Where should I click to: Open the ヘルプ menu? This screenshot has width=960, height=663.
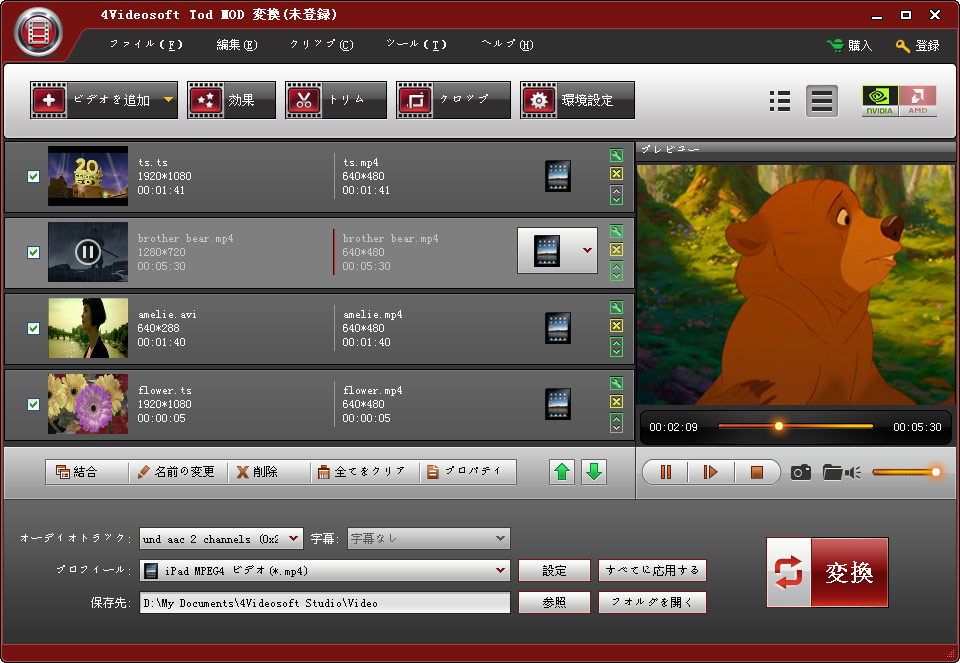click(507, 45)
